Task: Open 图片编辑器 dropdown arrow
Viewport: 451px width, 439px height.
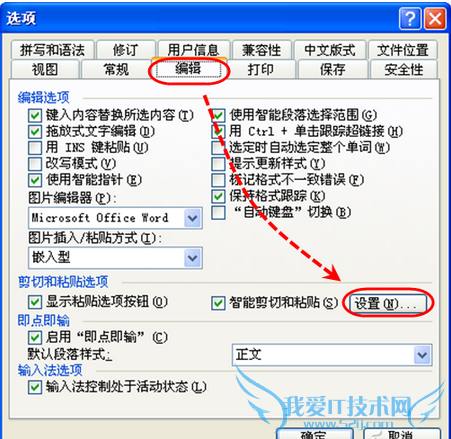Action: 193,218
